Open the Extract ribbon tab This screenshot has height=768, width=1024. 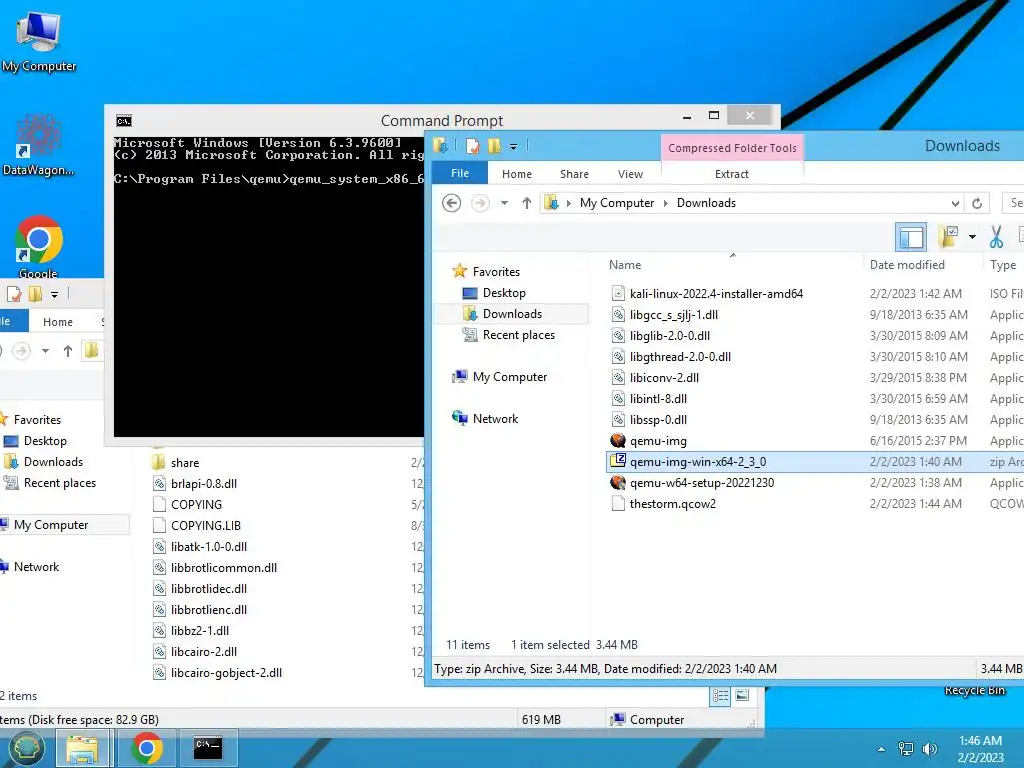[x=731, y=174]
